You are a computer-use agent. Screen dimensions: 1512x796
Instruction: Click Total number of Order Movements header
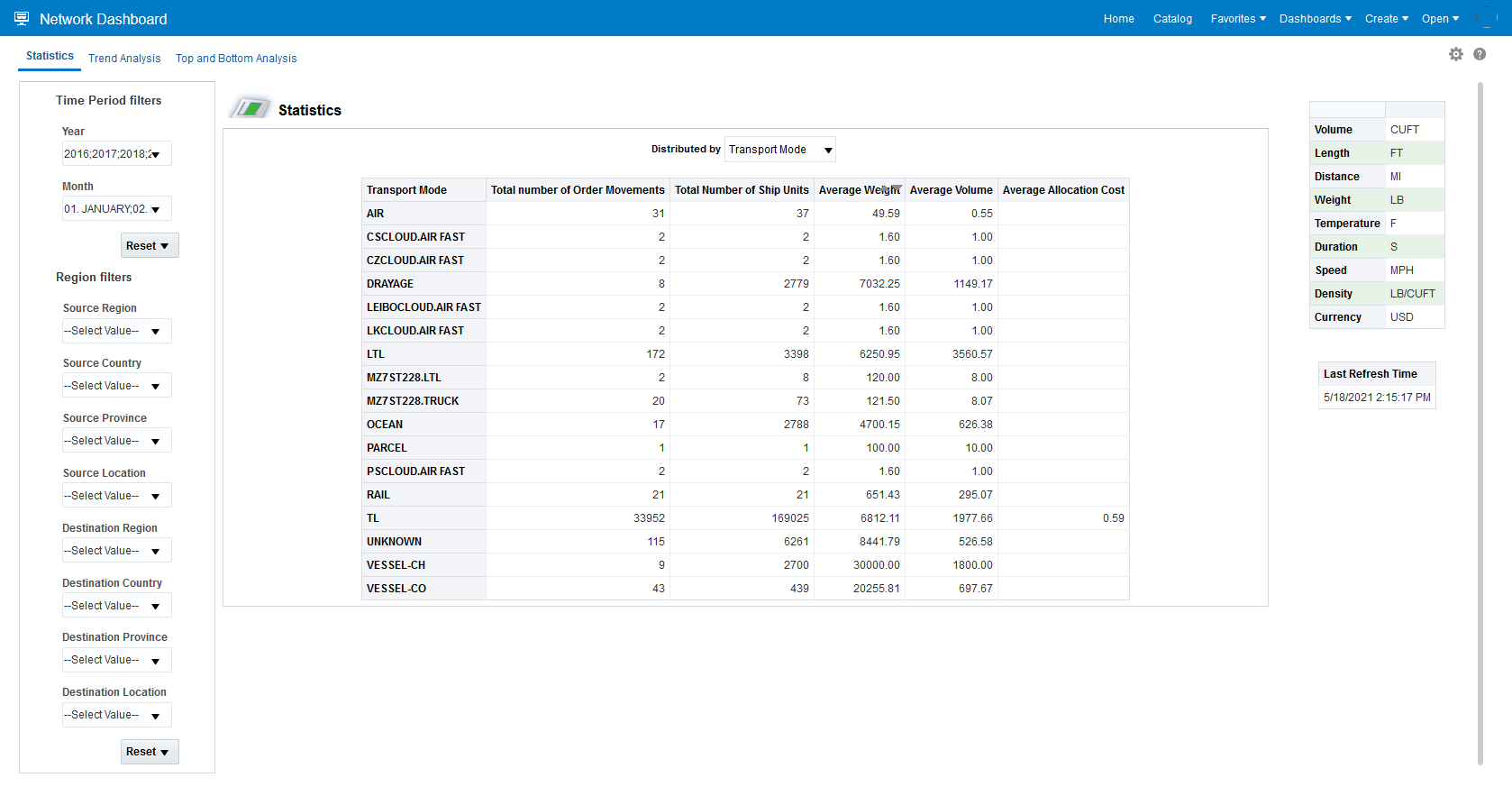578,190
